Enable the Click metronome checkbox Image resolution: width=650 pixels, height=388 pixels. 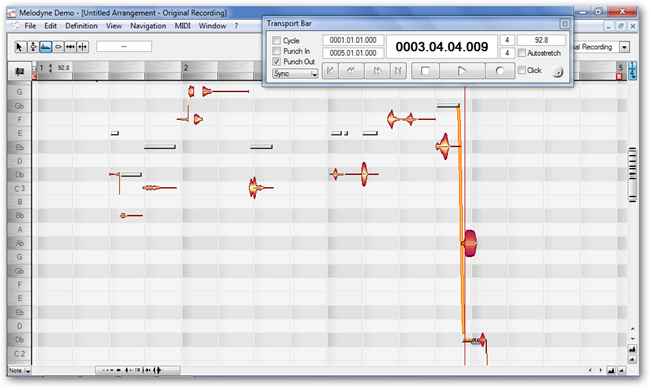pyautogui.click(x=522, y=70)
